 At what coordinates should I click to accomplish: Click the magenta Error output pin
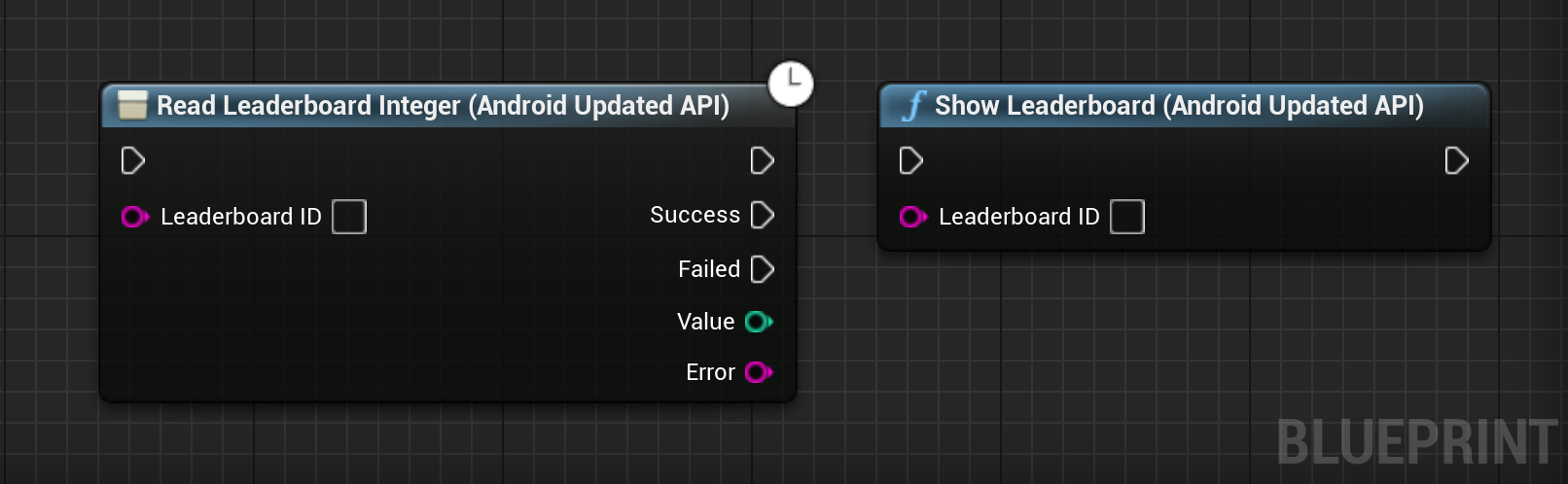pos(759,372)
